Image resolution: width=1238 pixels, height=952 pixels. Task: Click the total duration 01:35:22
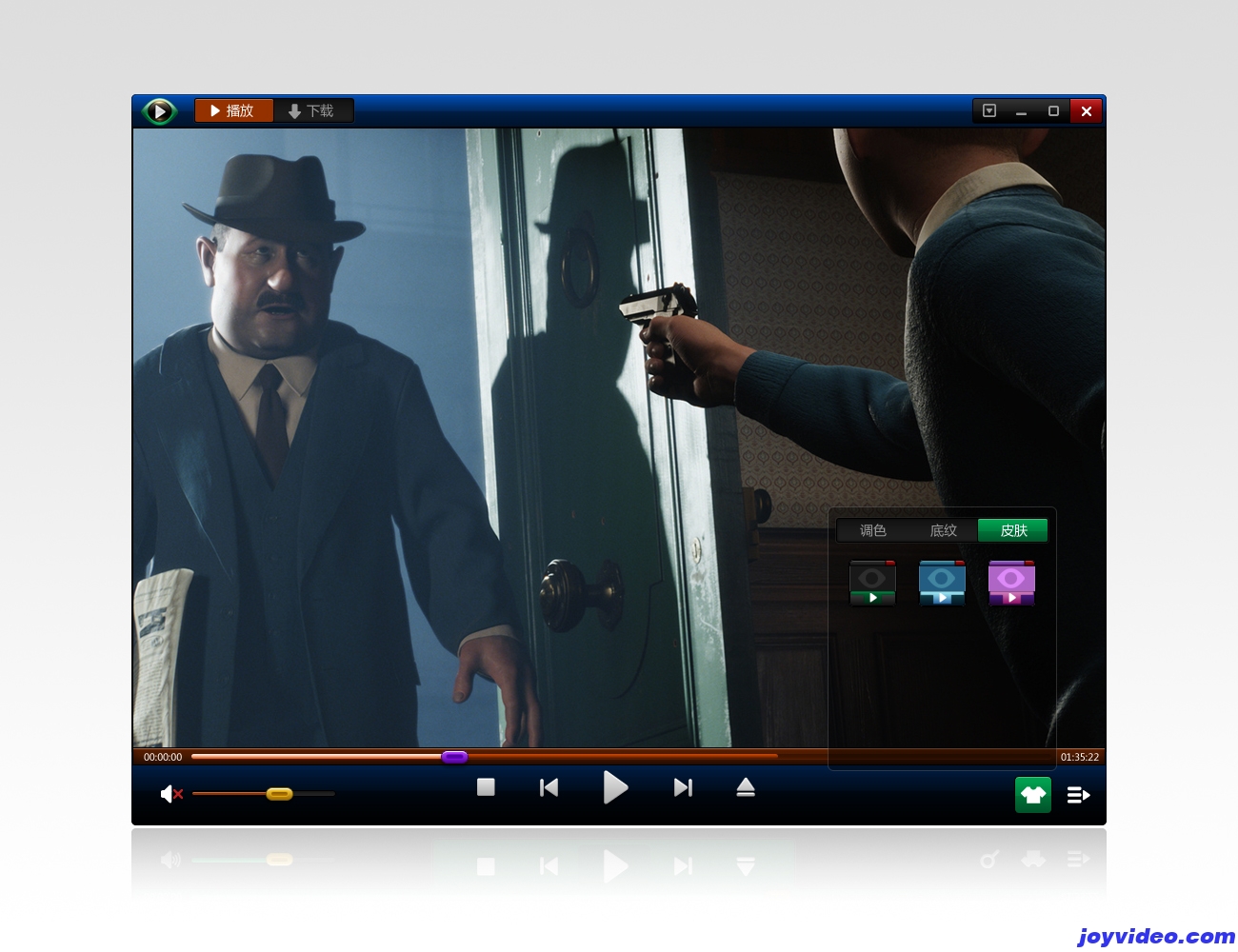tap(1080, 757)
